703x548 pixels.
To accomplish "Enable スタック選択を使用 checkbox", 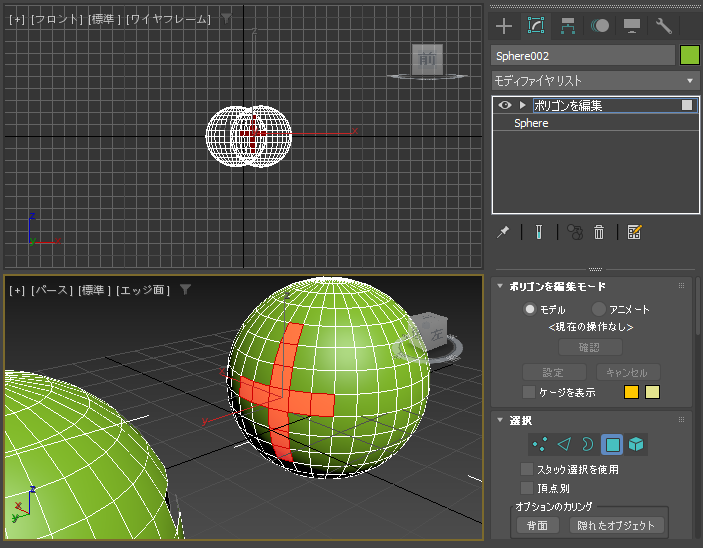I will coord(527,469).
